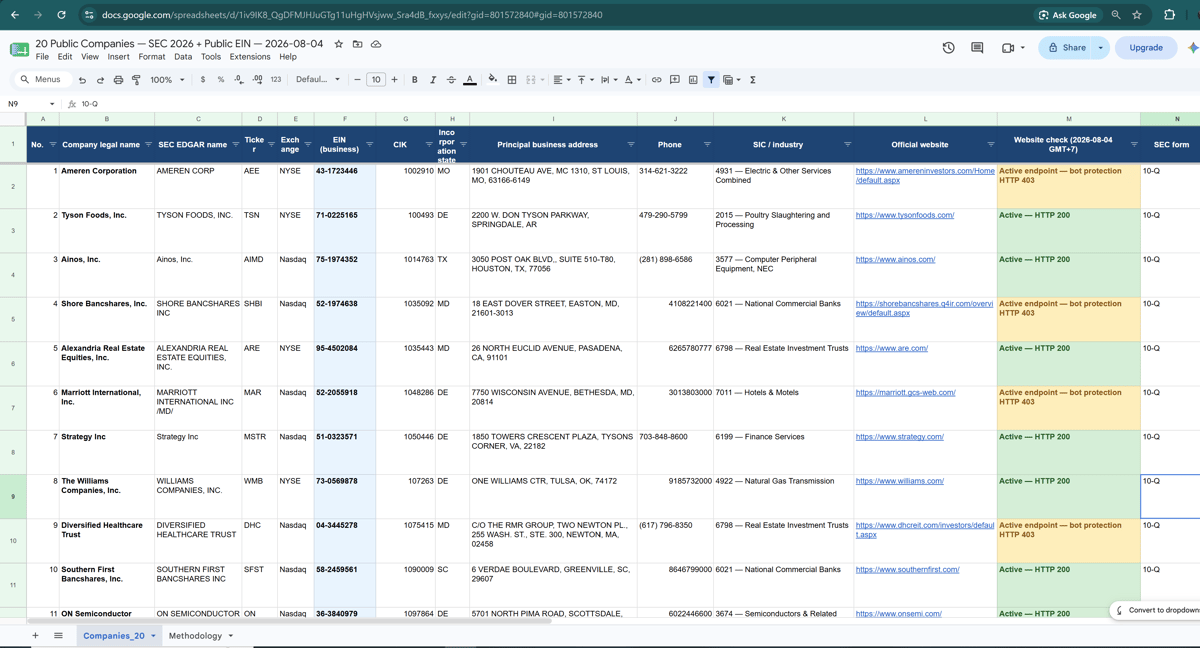Open the text wrapping dropdown
Screen dimensions: 1200x648
click(608, 80)
